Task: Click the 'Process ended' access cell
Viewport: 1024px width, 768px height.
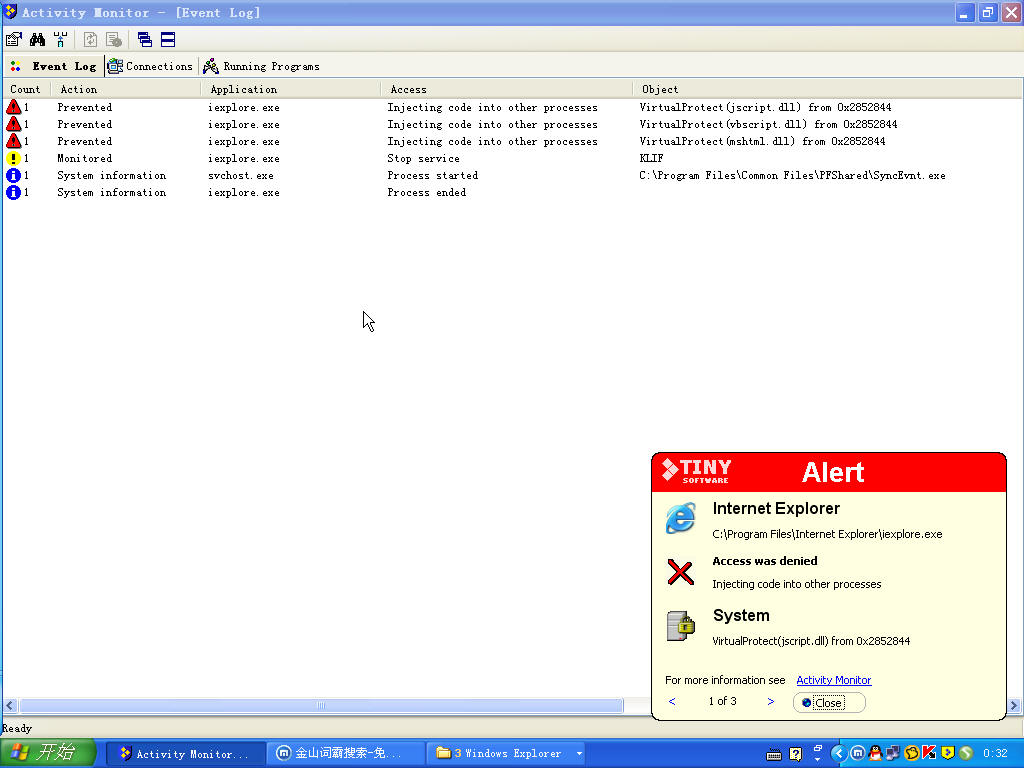Action: 426,192
